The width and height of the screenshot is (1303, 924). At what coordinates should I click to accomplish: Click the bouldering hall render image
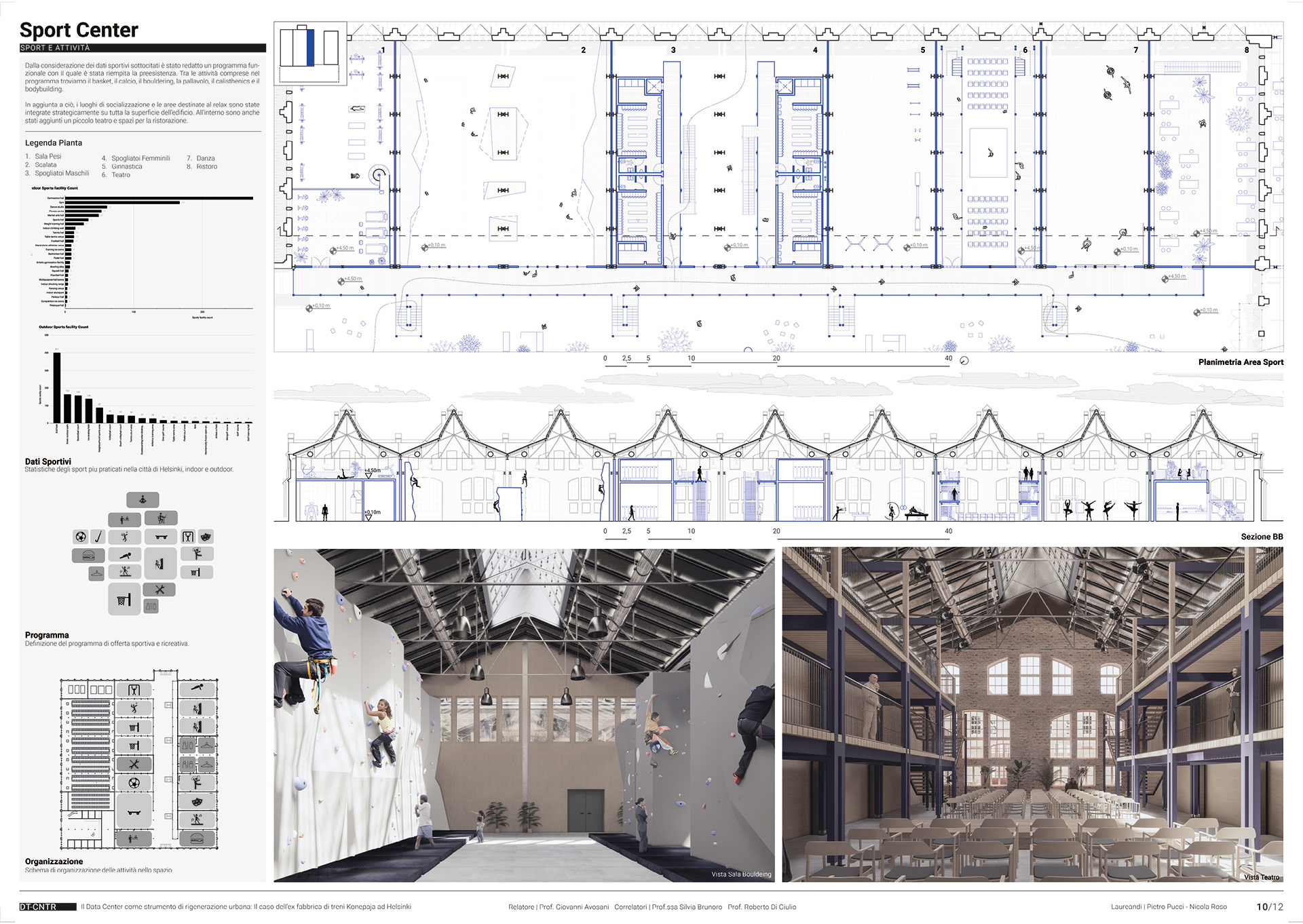[x=523, y=714]
